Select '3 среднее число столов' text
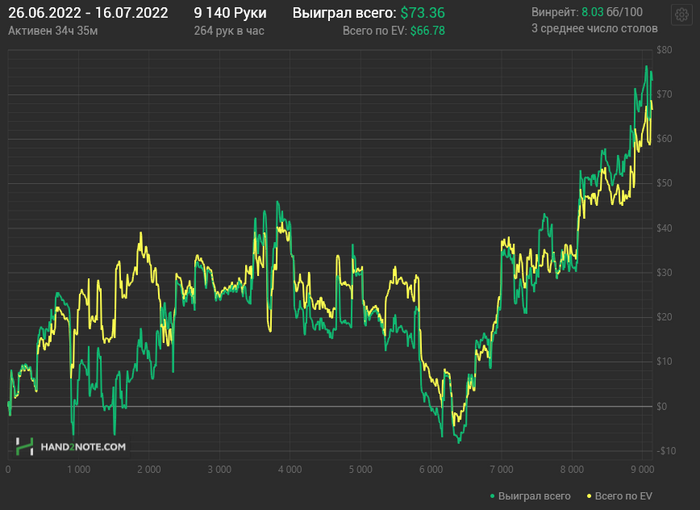700x510 pixels. pos(594,29)
